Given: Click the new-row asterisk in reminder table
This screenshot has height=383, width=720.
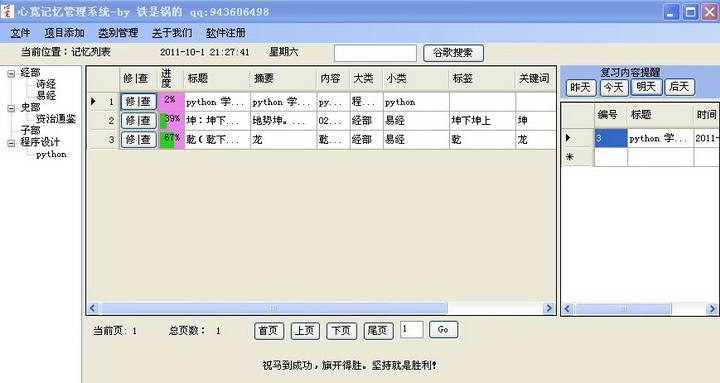Looking at the screenshot, I should (x=570, y=157).
